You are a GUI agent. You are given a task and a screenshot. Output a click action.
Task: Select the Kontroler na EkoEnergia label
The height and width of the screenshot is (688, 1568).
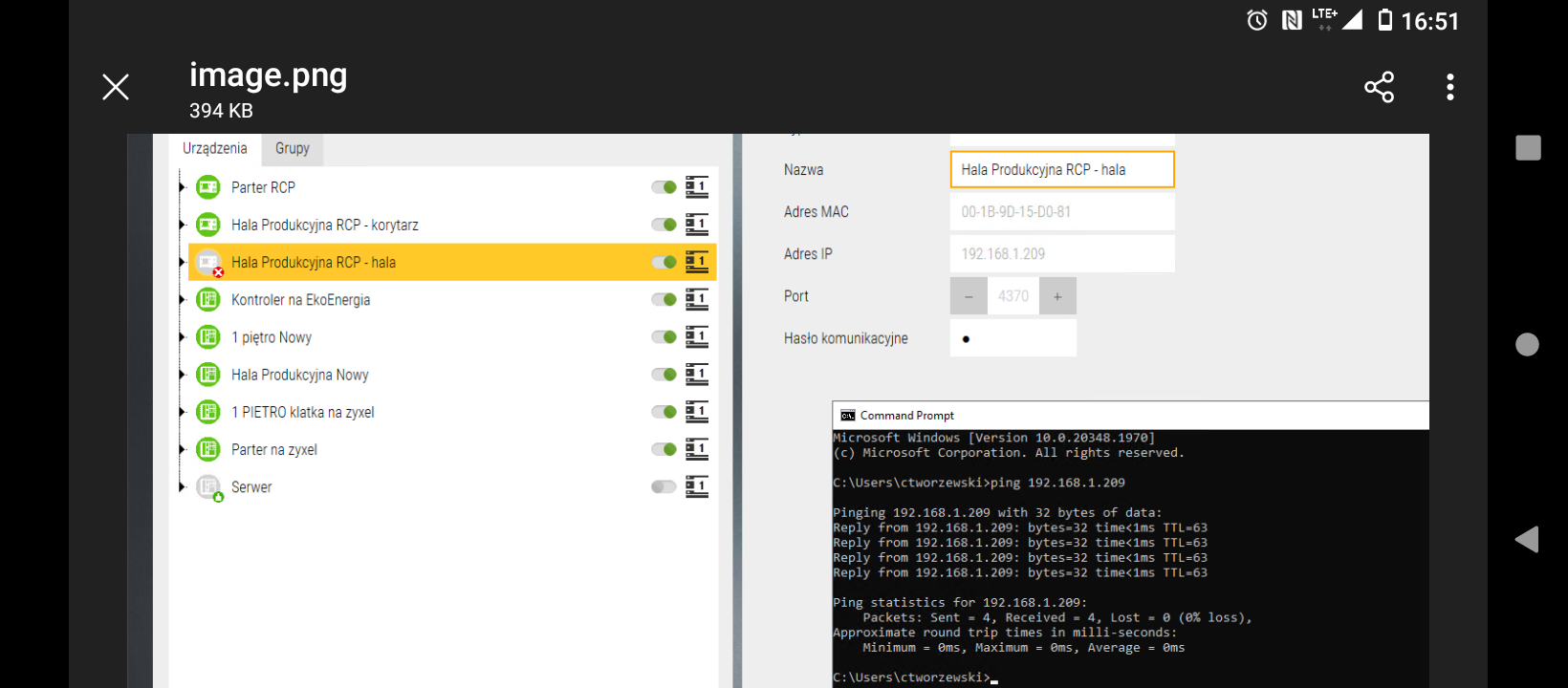300,299
